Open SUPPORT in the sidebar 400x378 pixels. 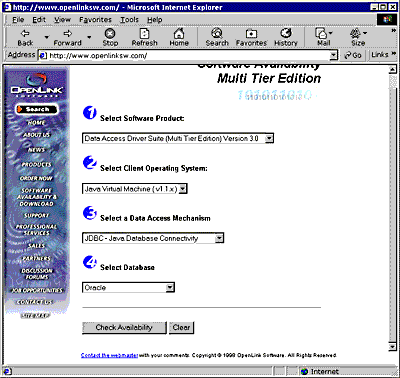click(x=36, y=216)
